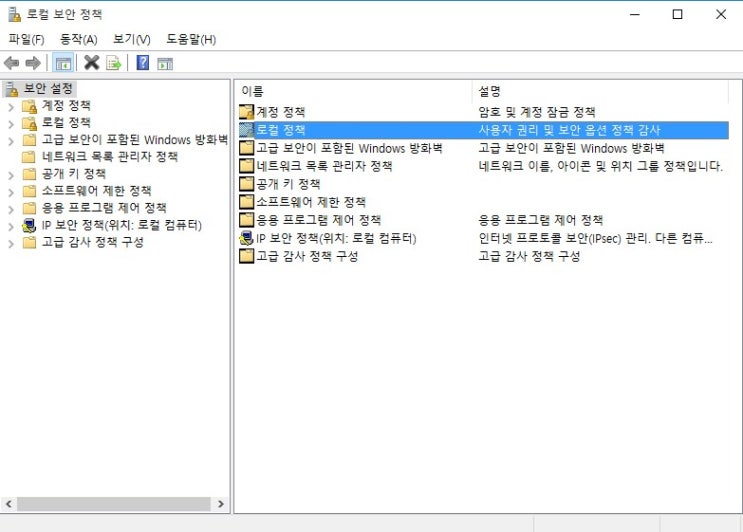The width and height of the screenshot is (743, 532).
Task: Expand the 고급 보안이 포함된 Windows 방화벽 node
Action: coord(11,142)
